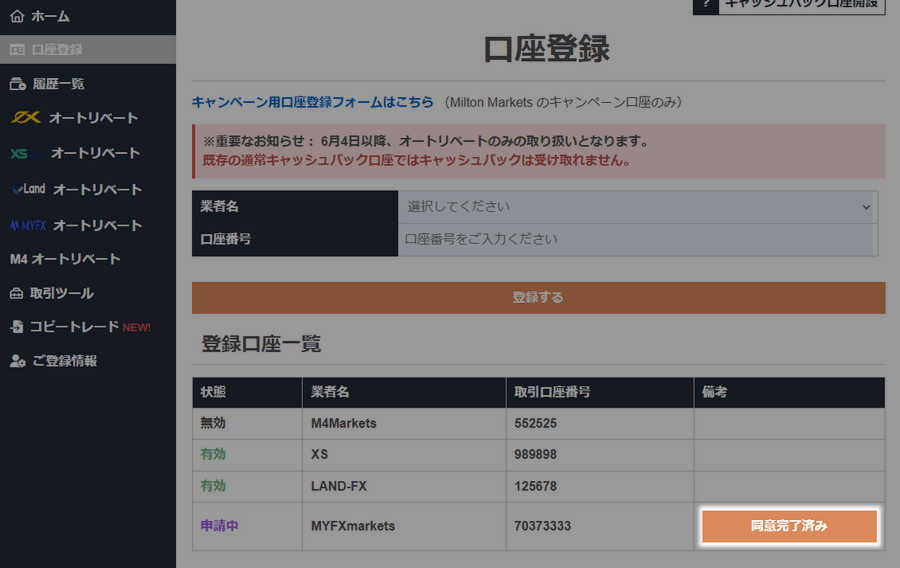The height and width of the screenshot is (568, 900).
Task: Click the 同意完了済み button
Action: [789, 526]
